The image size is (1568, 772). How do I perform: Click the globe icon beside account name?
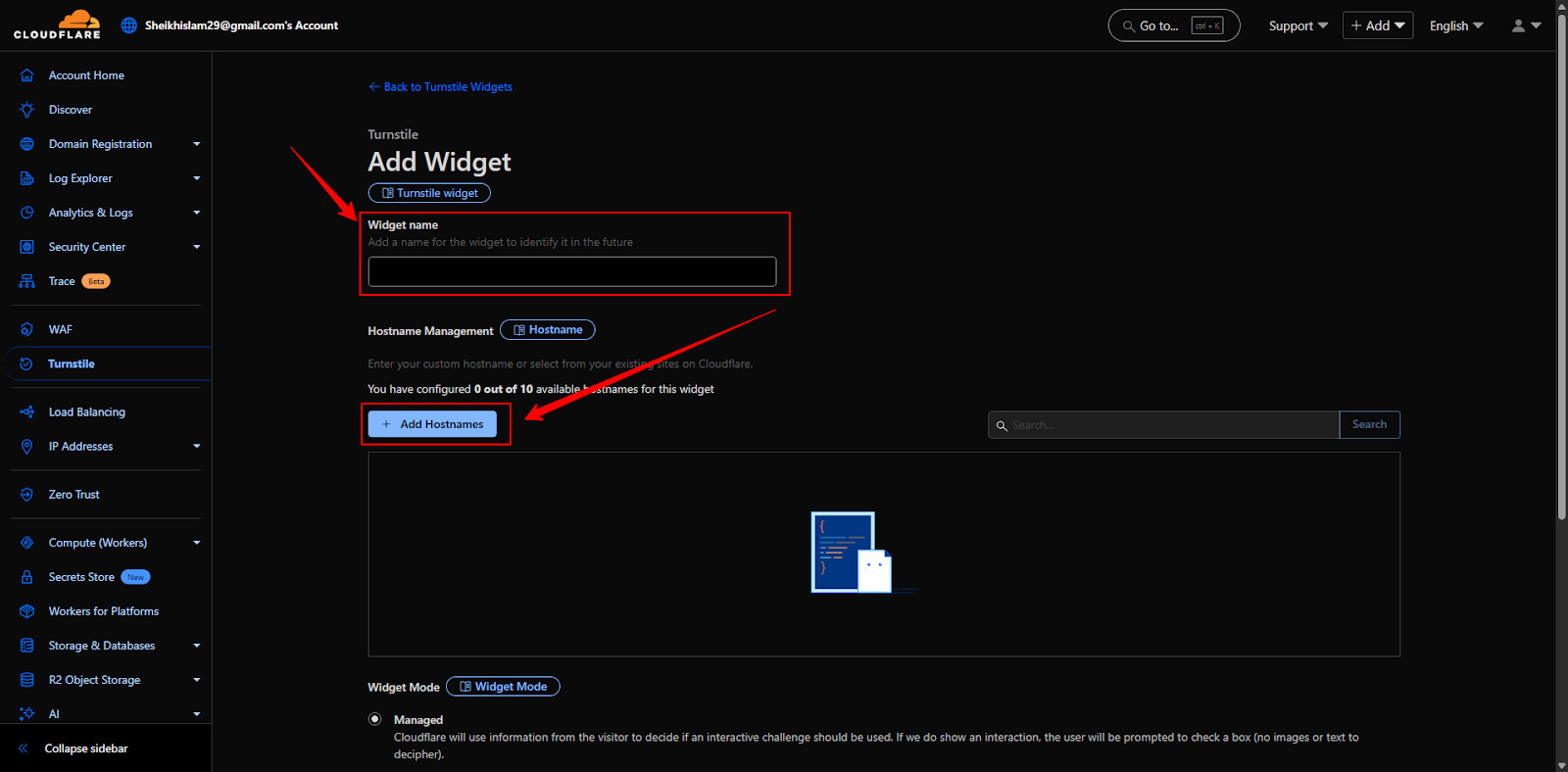[x=129, y=25]
